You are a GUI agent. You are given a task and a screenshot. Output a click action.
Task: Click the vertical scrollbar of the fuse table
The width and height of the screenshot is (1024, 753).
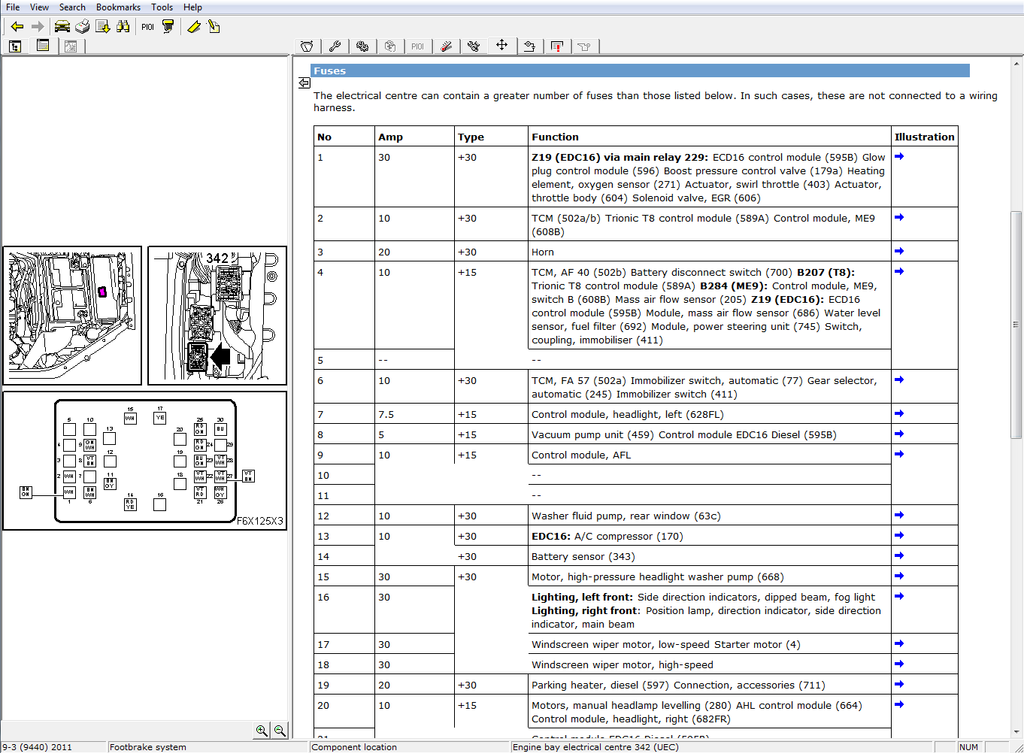pos(1016,325)
